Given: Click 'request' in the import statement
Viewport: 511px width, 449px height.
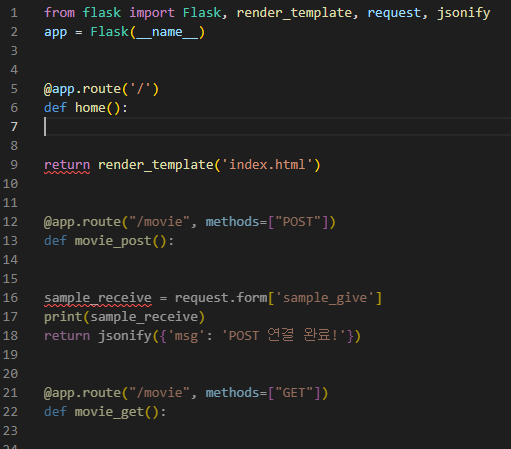Looking at the screenshot, I should click(394, 14).
